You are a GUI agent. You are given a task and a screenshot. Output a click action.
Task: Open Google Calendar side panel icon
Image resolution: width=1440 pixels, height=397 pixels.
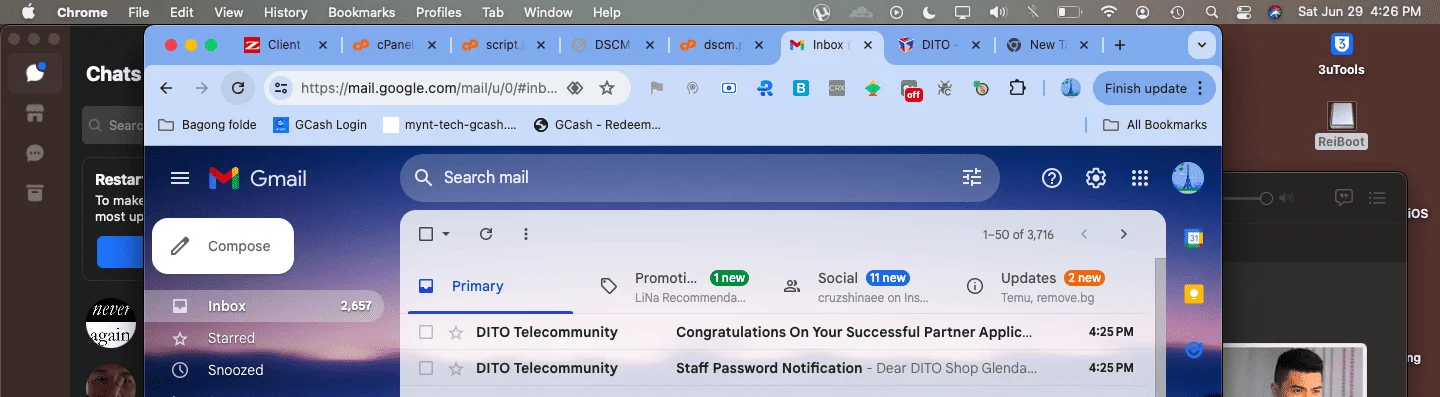(1193, 238)
